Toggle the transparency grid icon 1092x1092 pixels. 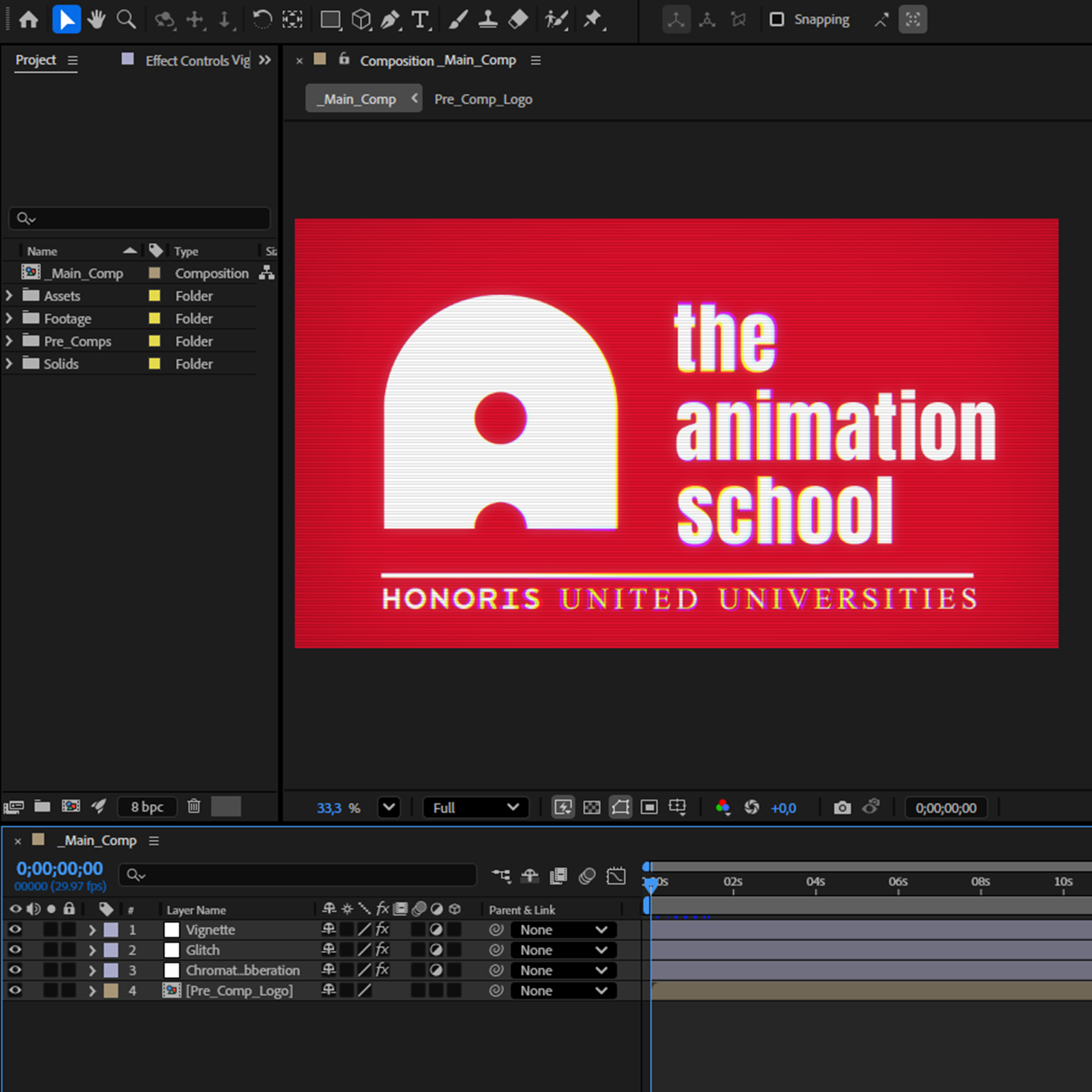tap(592, 808)
